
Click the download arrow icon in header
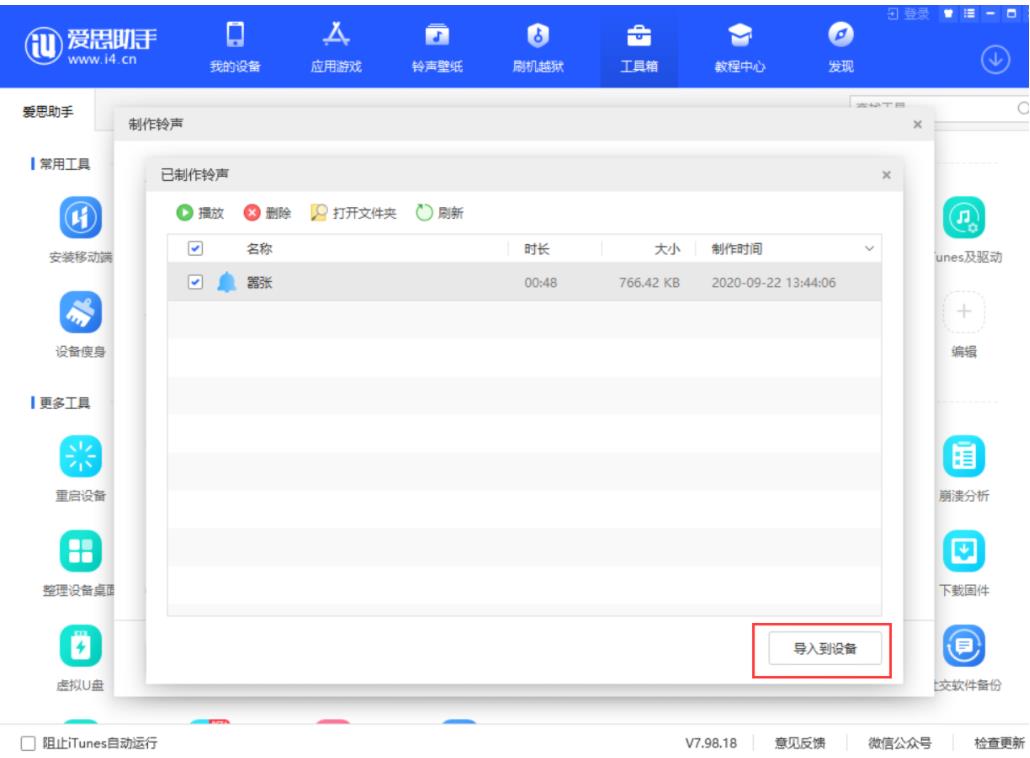[994, 59]
